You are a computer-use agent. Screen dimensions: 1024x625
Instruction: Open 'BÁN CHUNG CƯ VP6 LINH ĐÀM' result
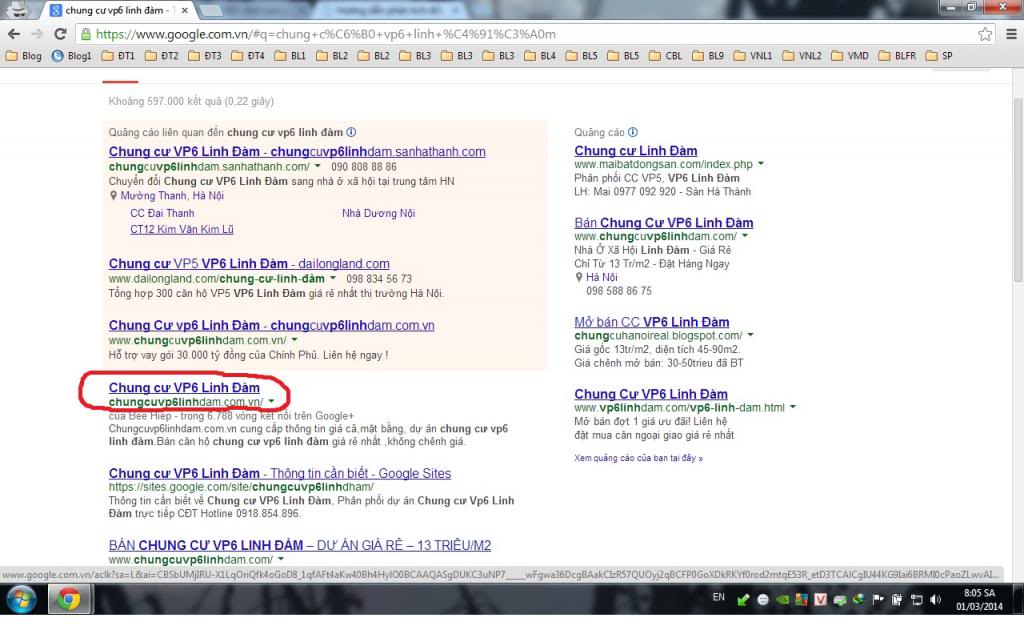click(x=300, y=545)
